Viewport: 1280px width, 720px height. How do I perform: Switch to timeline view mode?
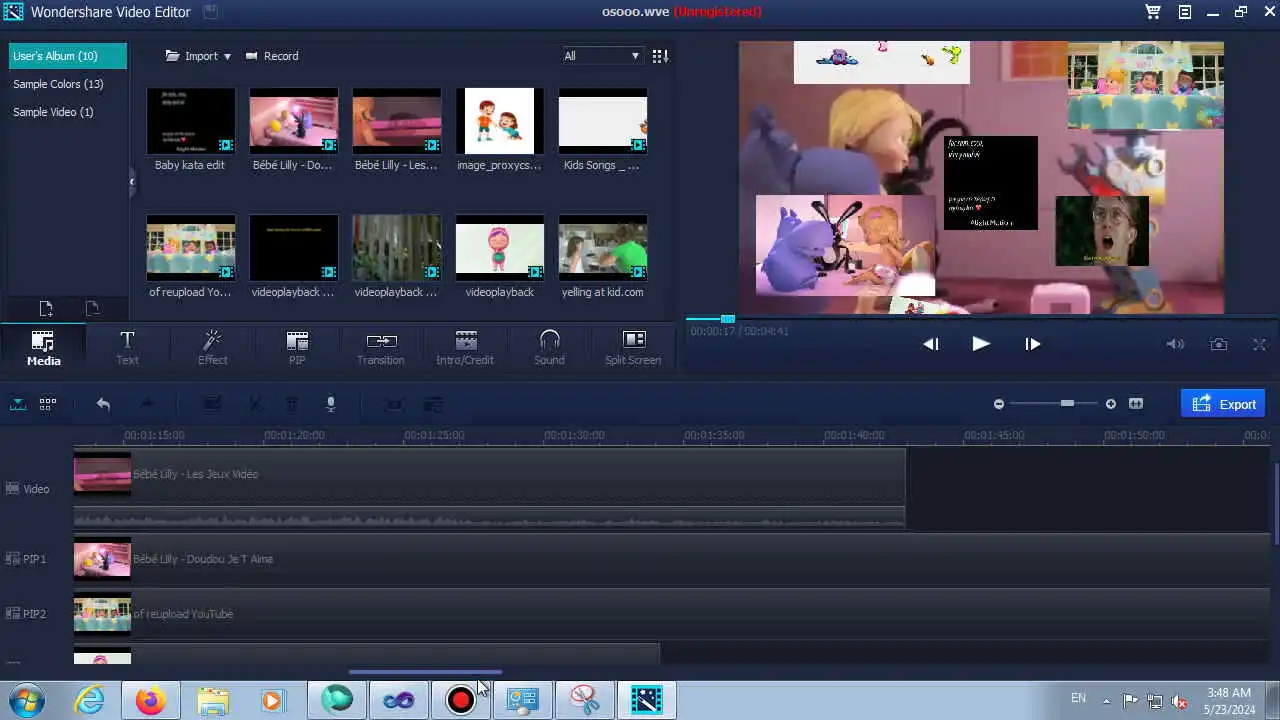coord(18,404)
